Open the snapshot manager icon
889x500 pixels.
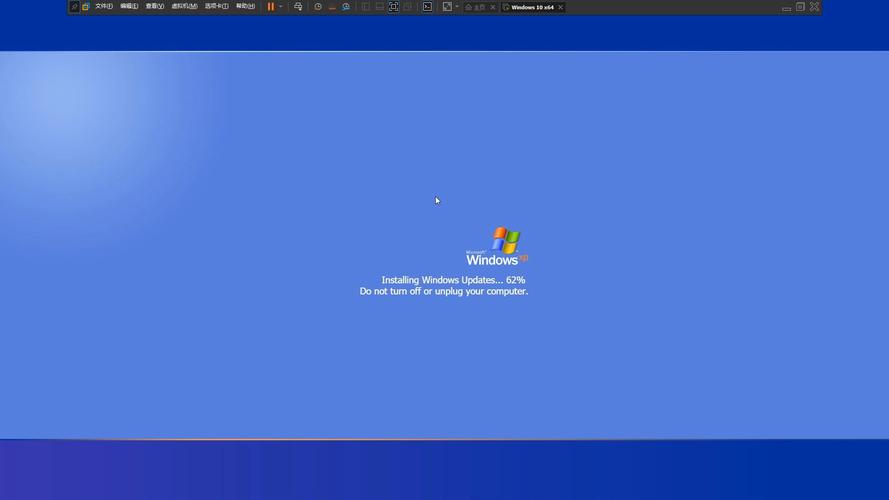pos(346,7)
